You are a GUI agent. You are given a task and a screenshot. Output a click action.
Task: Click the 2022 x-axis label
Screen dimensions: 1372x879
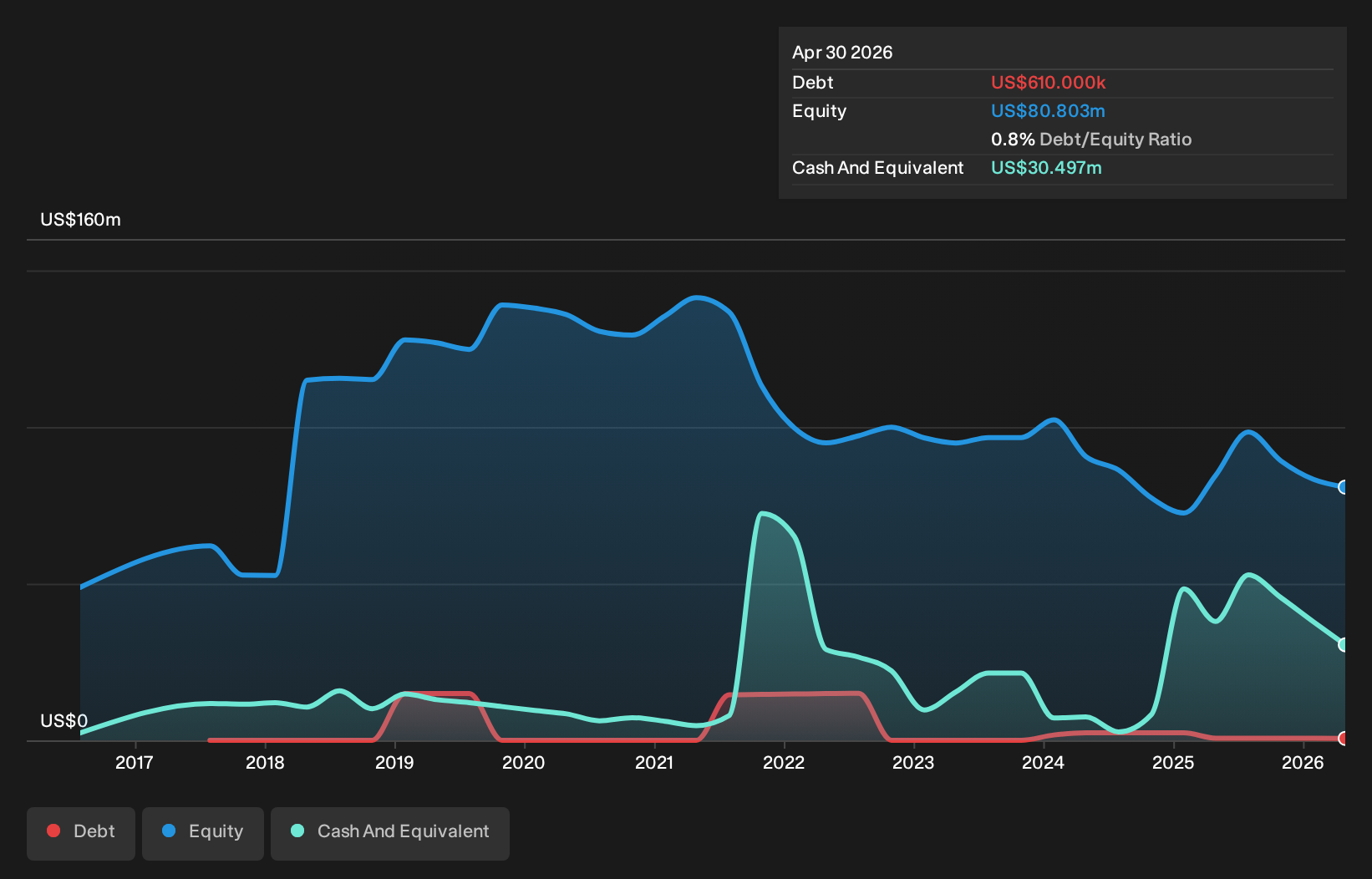click(784, 762)
